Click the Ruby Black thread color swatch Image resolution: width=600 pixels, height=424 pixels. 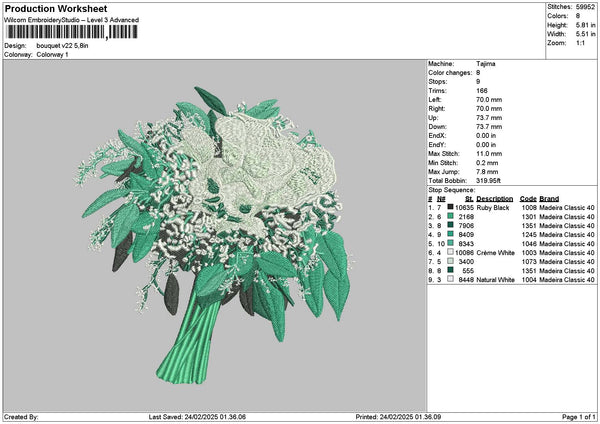[452, 207]
